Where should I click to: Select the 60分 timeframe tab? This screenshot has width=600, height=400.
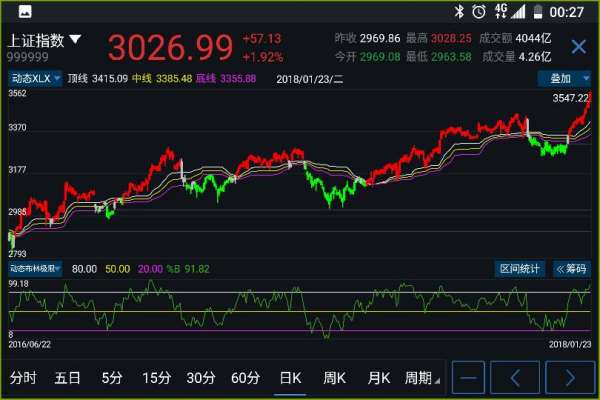pos(245,378)
